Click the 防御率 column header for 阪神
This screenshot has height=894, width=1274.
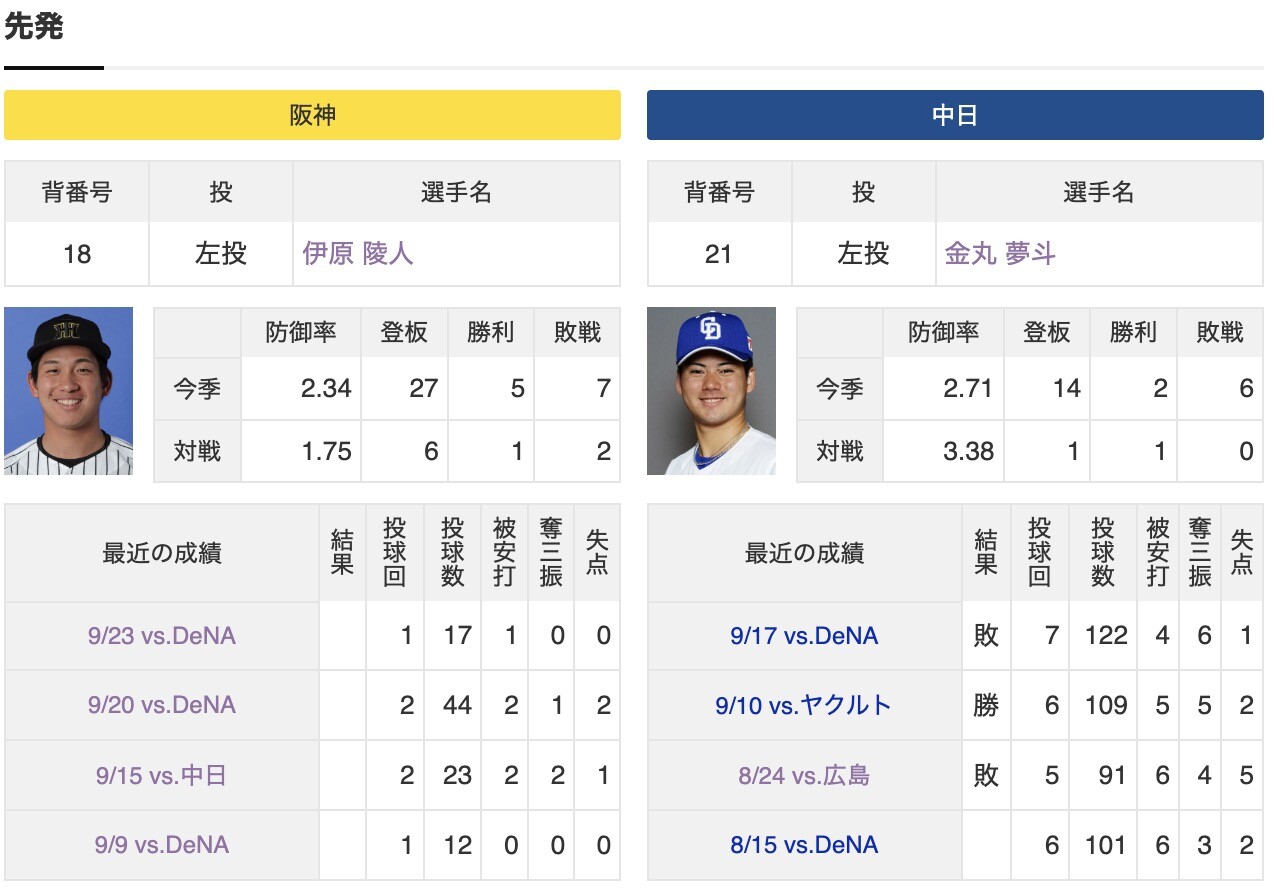coord(300,332)
